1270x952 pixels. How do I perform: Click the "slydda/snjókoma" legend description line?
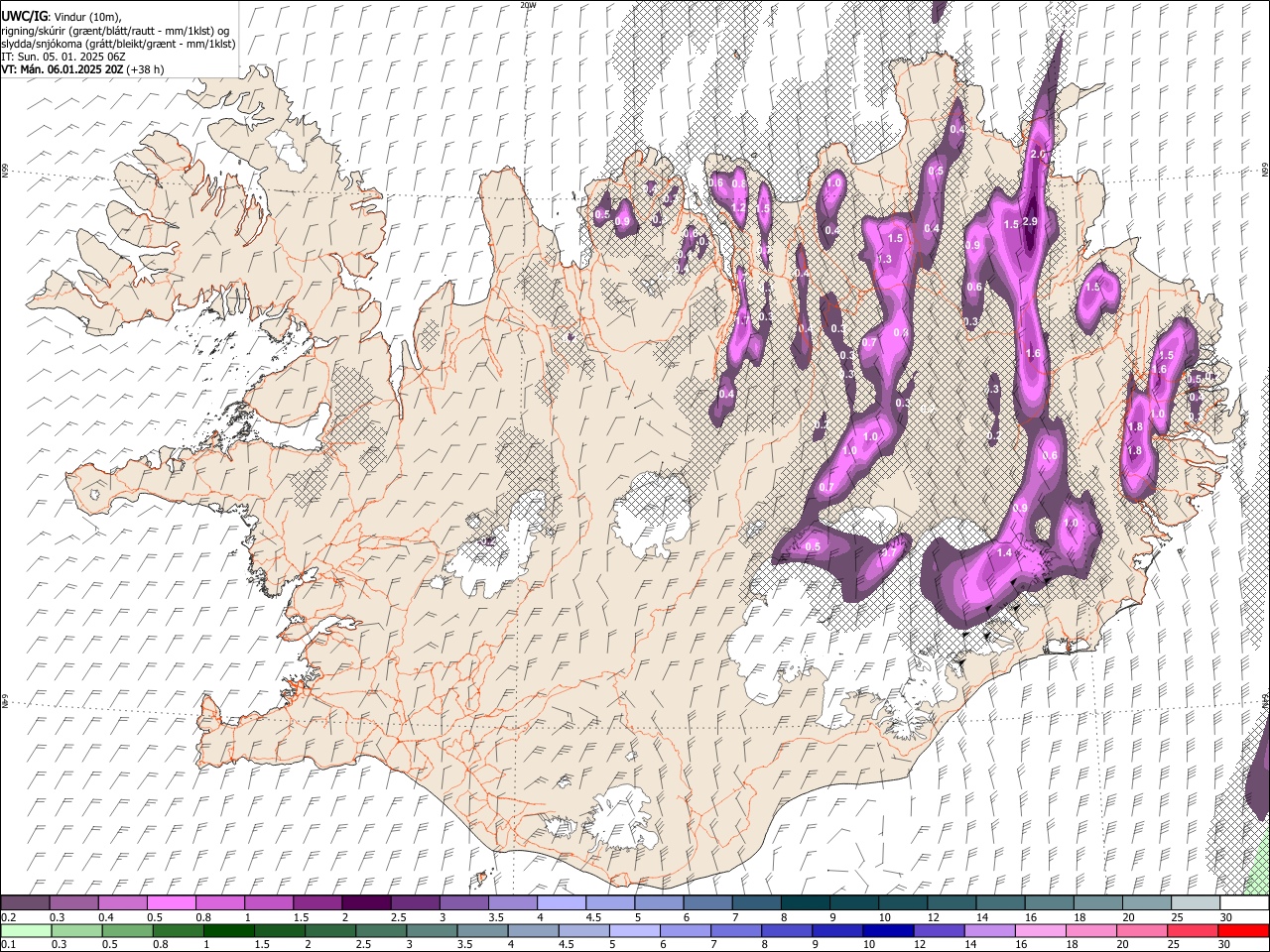[118, 44]
